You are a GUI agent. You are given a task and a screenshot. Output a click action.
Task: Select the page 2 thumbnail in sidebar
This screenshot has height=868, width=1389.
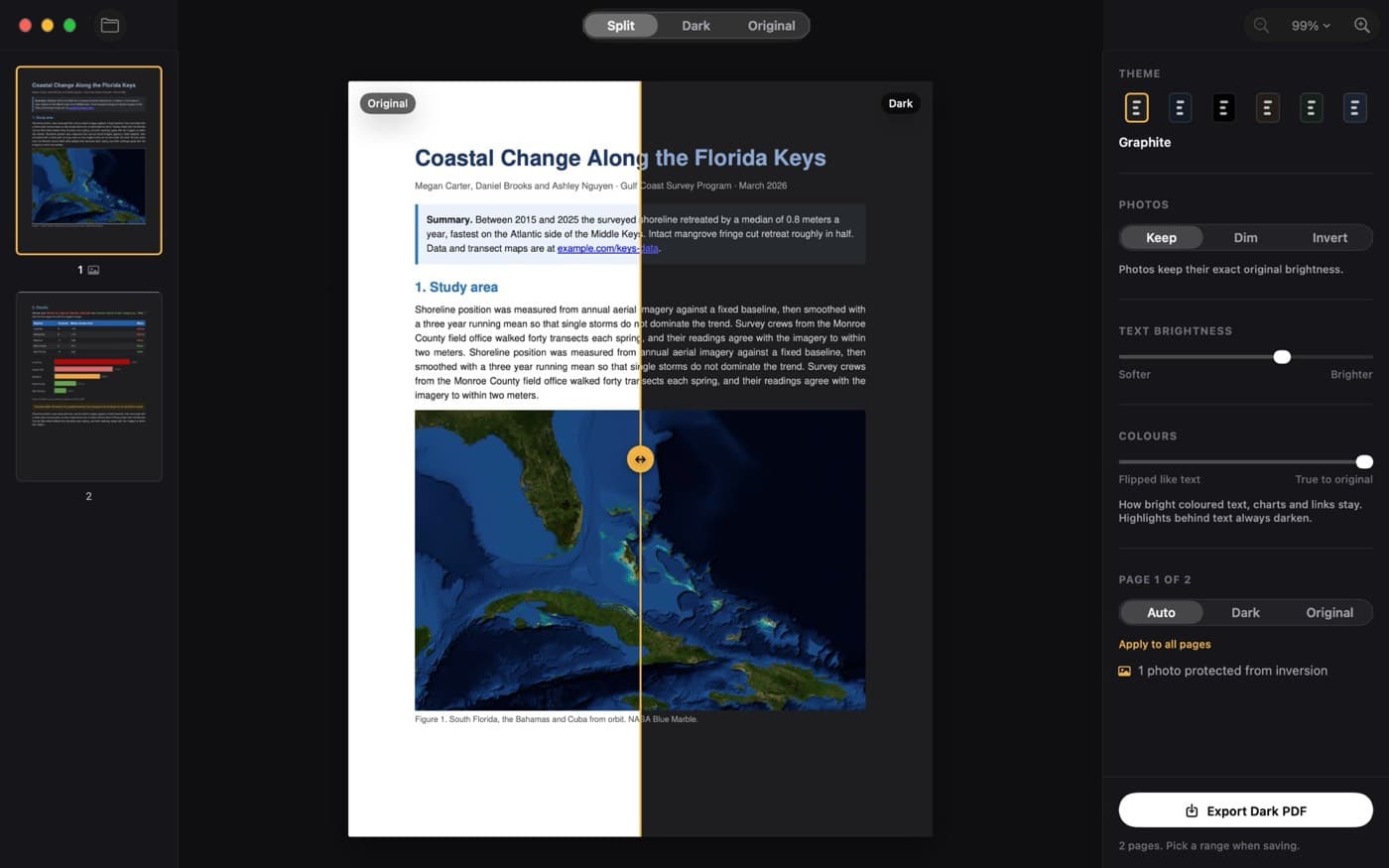(88, 386)
